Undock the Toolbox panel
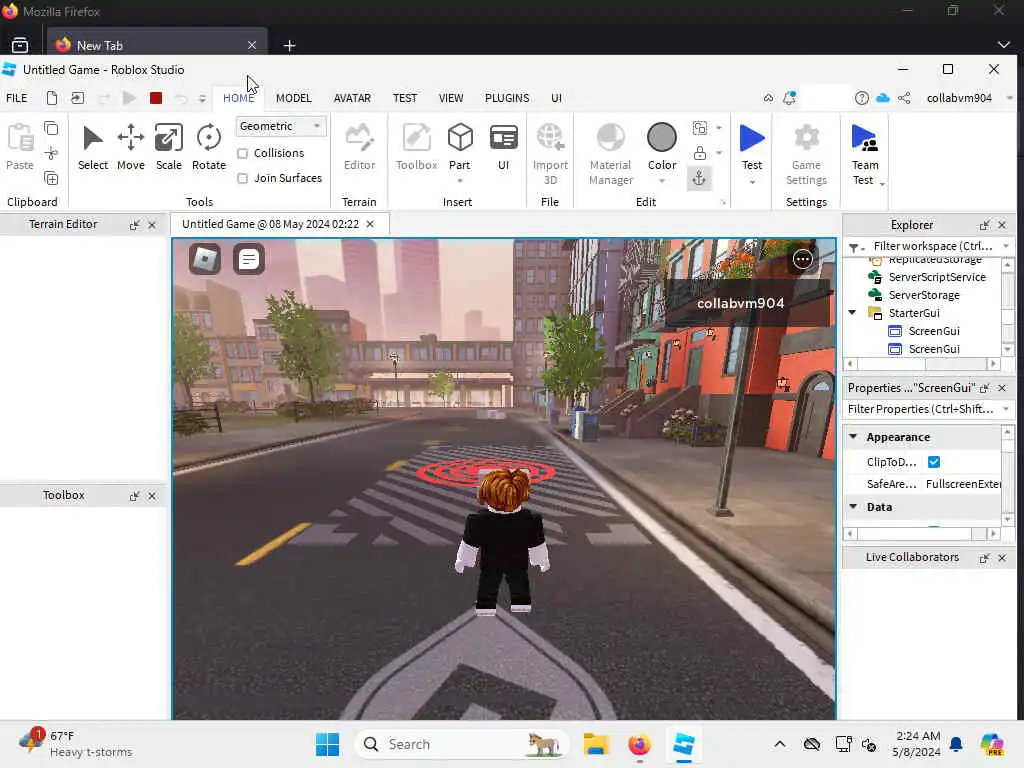This screenshot has width=1024, height=768. click(135, 496)
